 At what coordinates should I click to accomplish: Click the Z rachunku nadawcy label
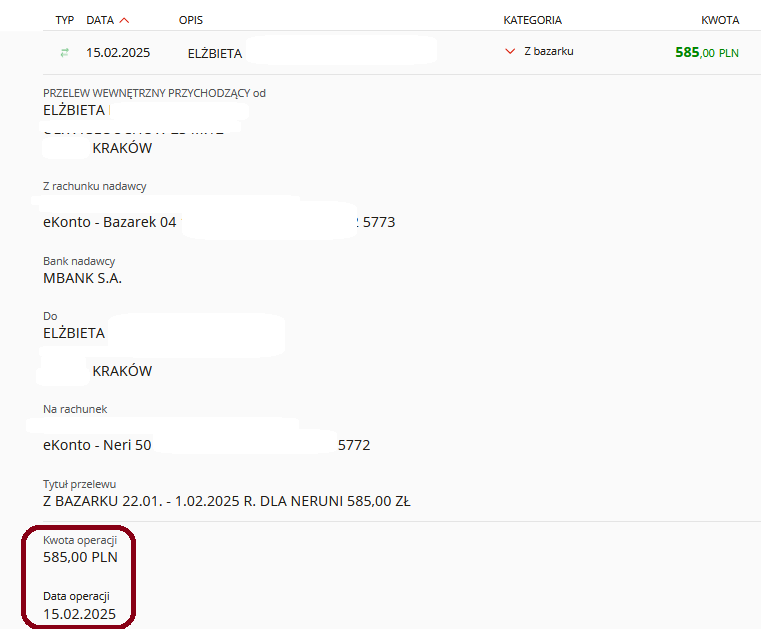point(95,186)
